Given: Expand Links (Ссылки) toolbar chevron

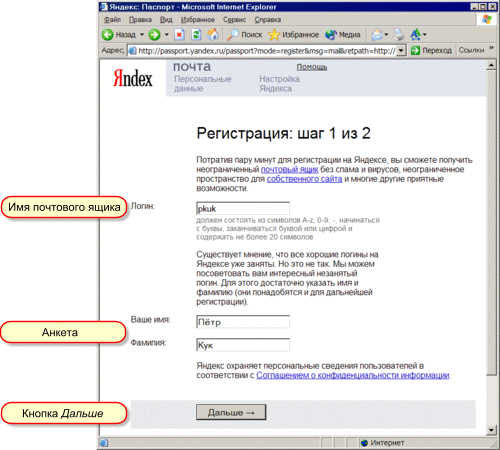Looking at the screenshot, I should click(491, 48).
